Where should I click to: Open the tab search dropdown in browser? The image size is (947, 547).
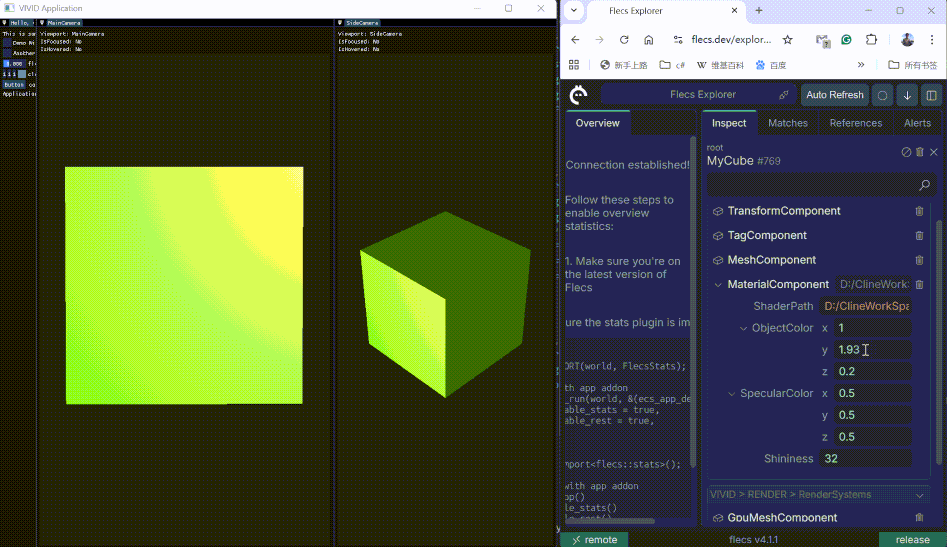(x=574, y=10)
